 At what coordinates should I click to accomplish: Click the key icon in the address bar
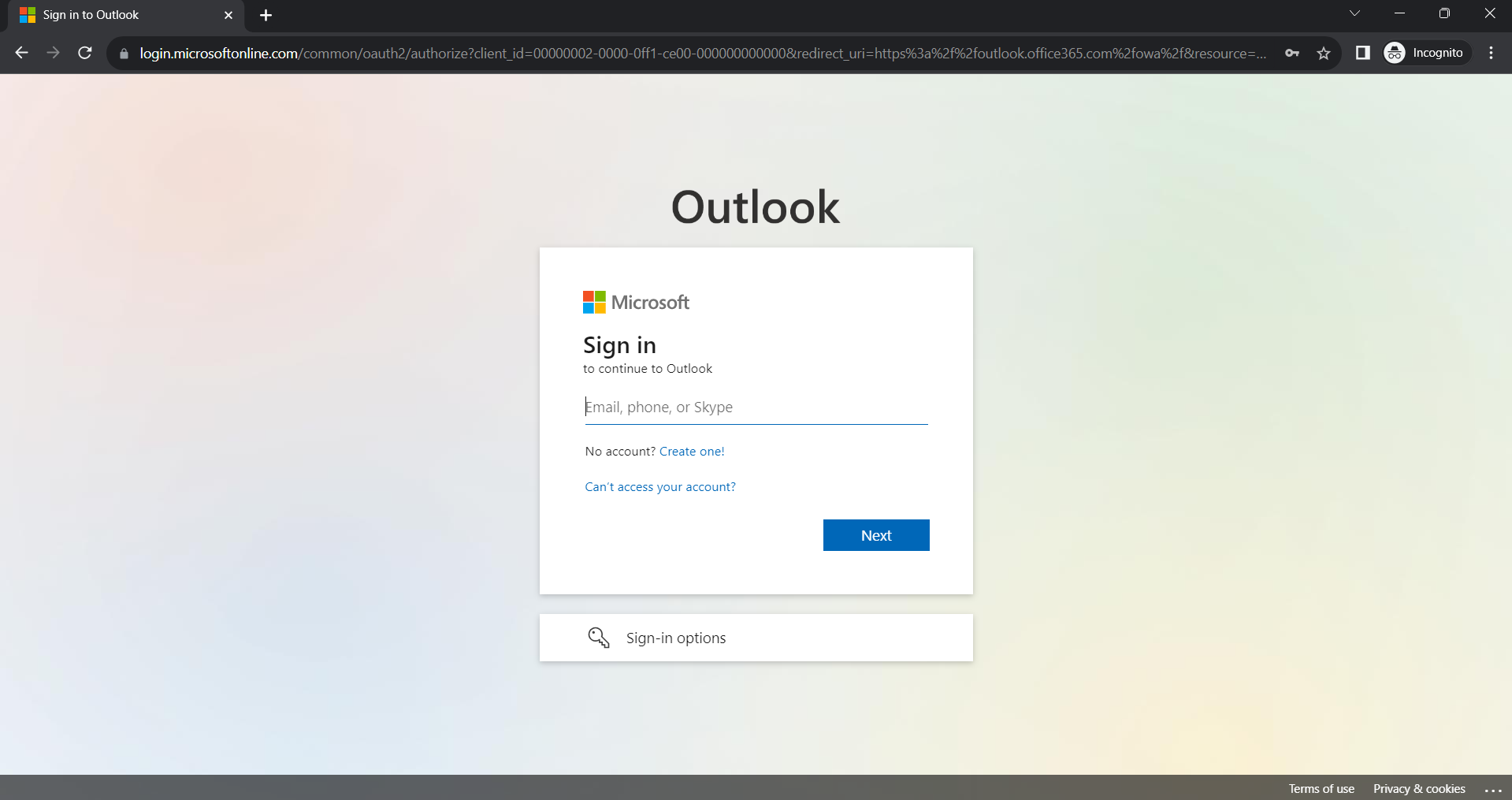[x=1292, y=53]
